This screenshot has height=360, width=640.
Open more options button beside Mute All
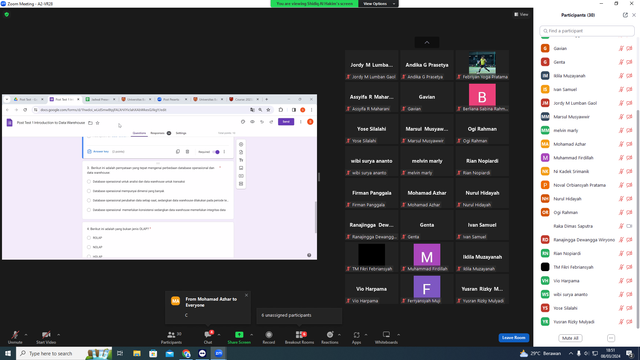click(x=611, y=338)
